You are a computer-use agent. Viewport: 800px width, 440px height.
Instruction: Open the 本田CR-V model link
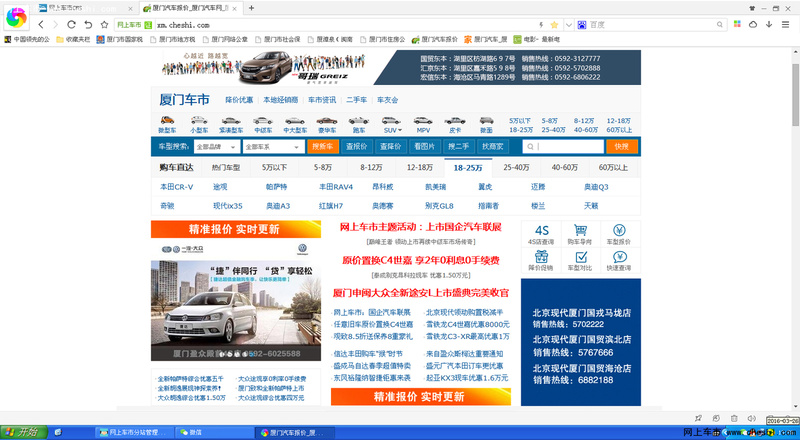point(177,187)
